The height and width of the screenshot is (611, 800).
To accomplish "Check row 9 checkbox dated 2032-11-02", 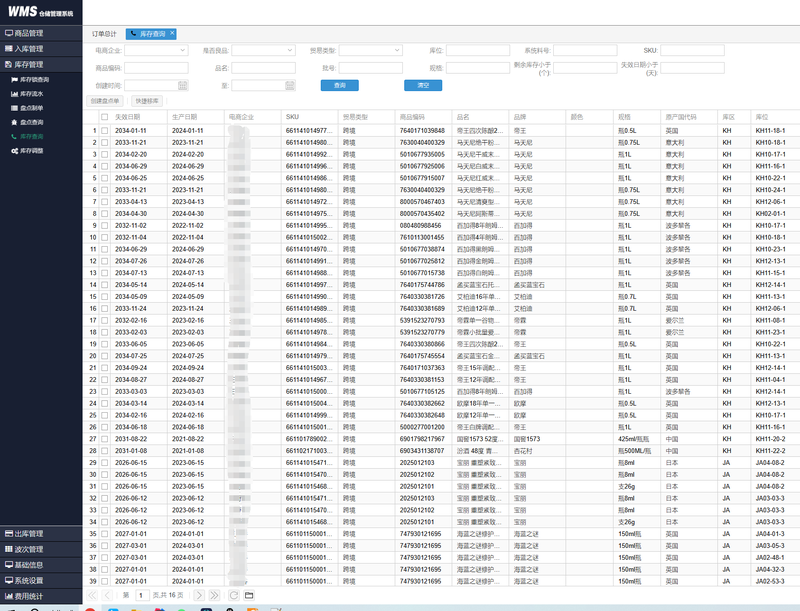I will 105,225.
